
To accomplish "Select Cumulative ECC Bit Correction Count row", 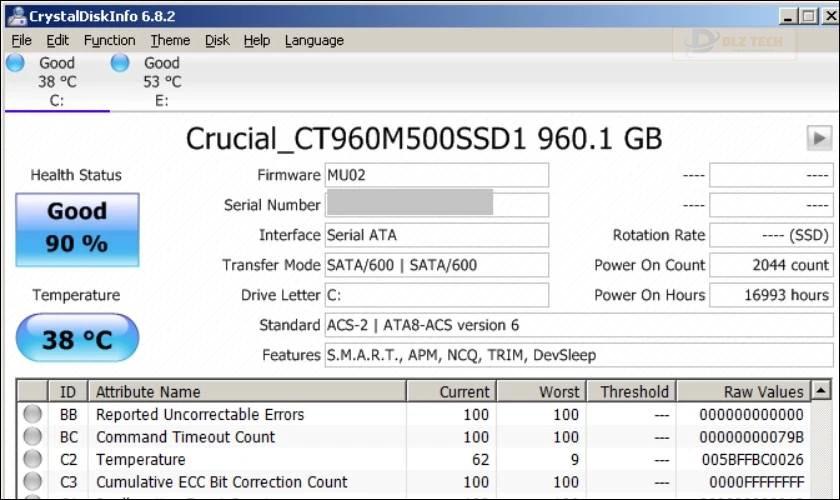I will pyautogui.click(x=414, y=482).
